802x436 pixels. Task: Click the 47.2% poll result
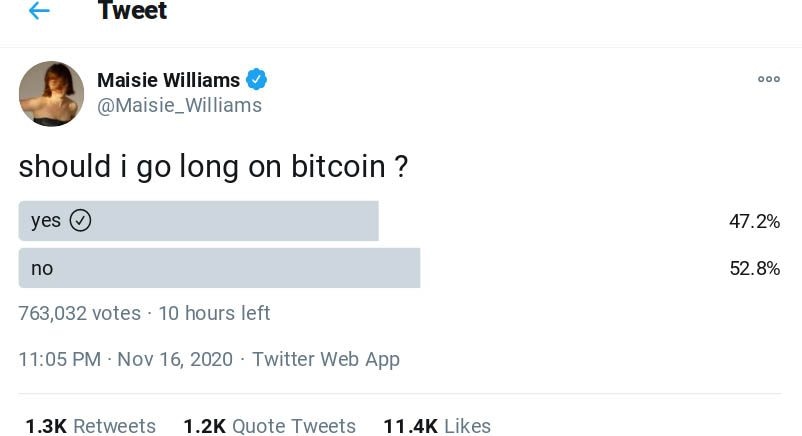pyautogui.click(x=754, y=221)
